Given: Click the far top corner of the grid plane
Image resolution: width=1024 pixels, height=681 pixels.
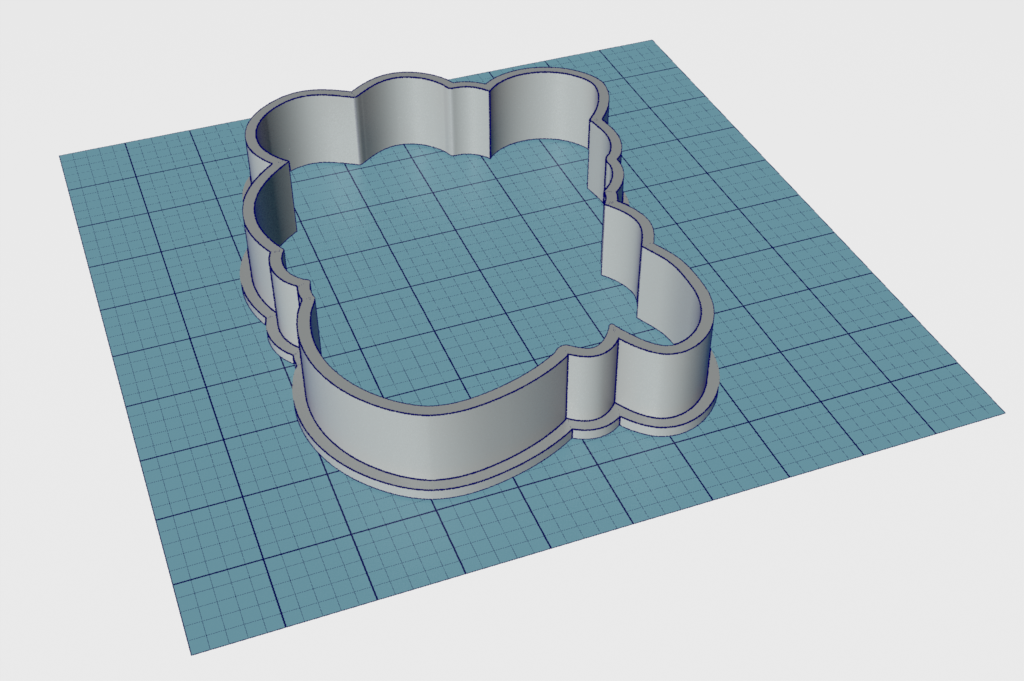Looking at the screenshot, I should pyautogui.click(x=652, y=43).
